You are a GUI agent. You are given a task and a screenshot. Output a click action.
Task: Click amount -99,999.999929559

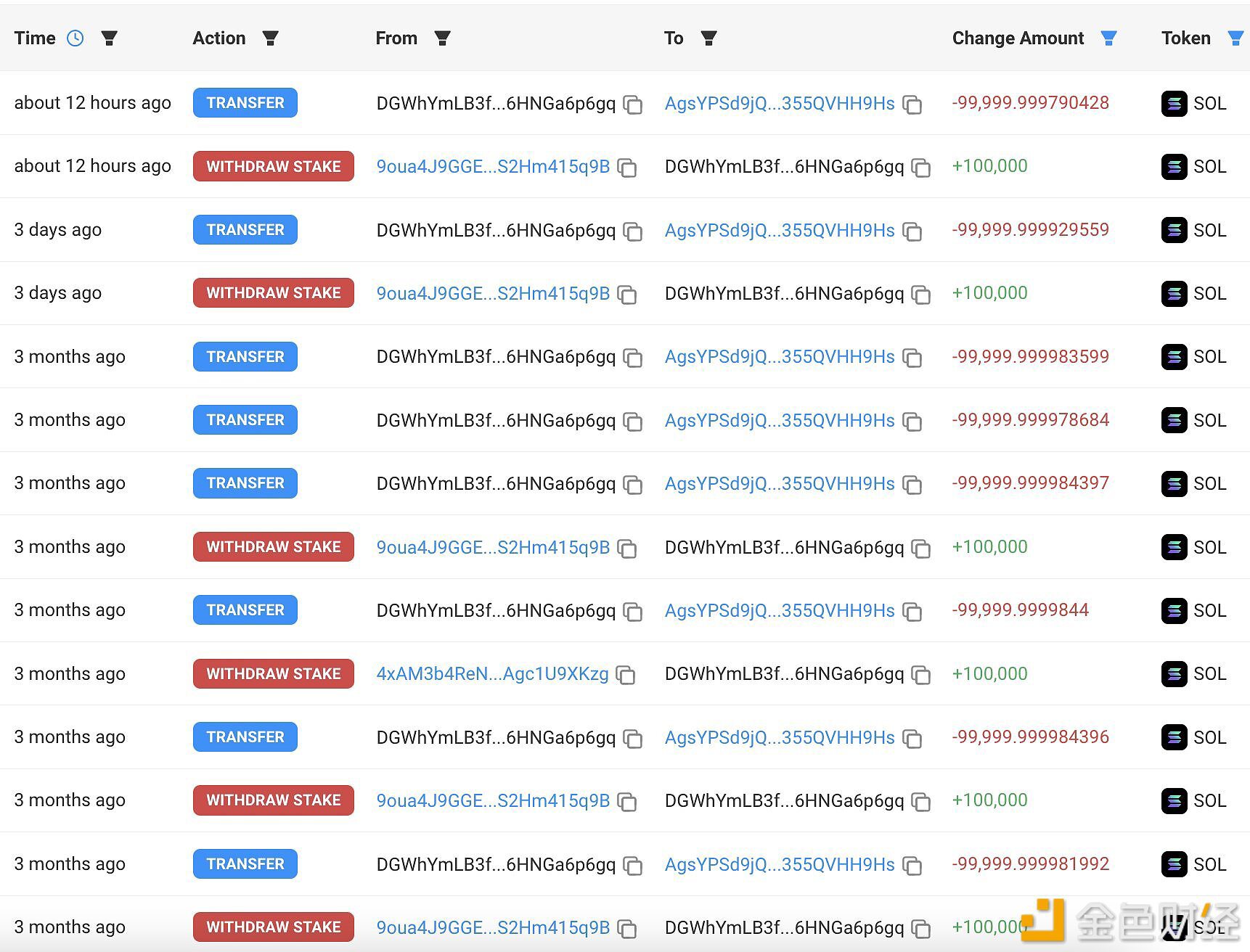point(1031,230)
